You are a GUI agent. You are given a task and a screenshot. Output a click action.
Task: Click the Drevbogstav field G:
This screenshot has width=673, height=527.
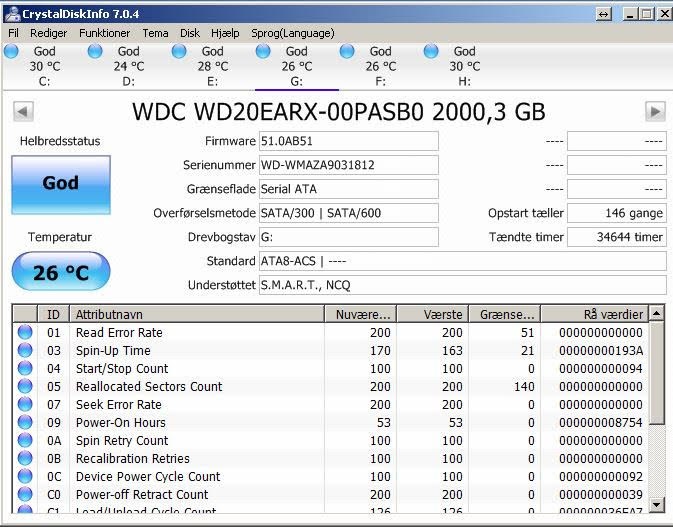(349, 237)
